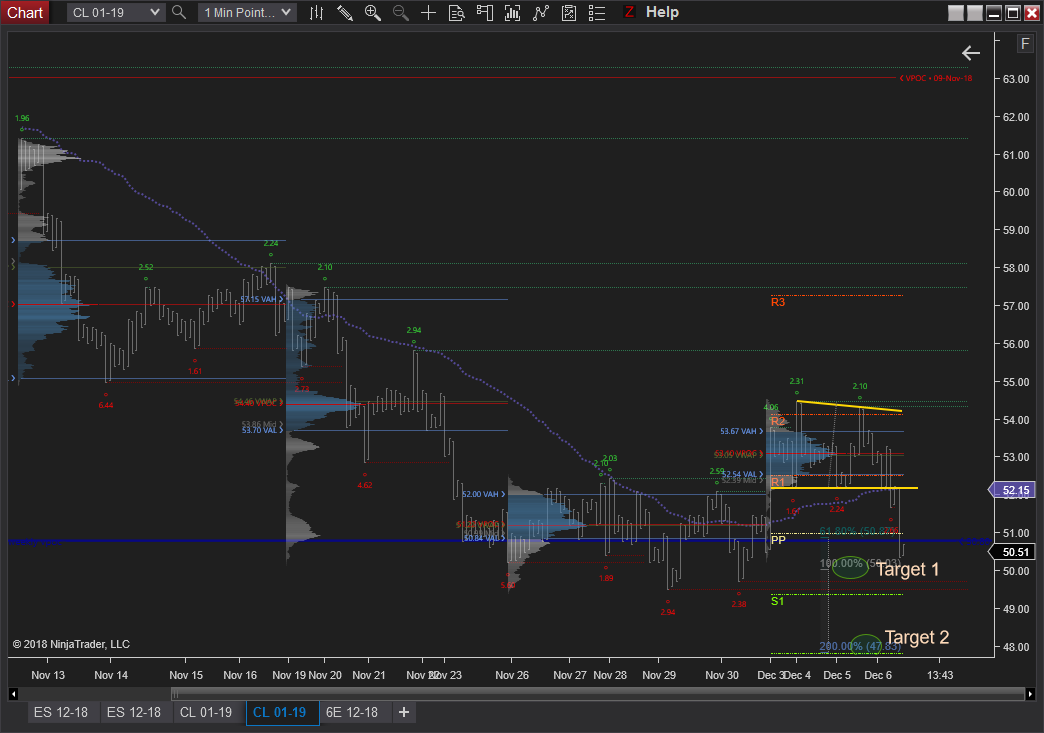Select the Target 2 text annotation
Image resolution: width=1044 pixels, height=733 pixels.
(x=917, y=637)
